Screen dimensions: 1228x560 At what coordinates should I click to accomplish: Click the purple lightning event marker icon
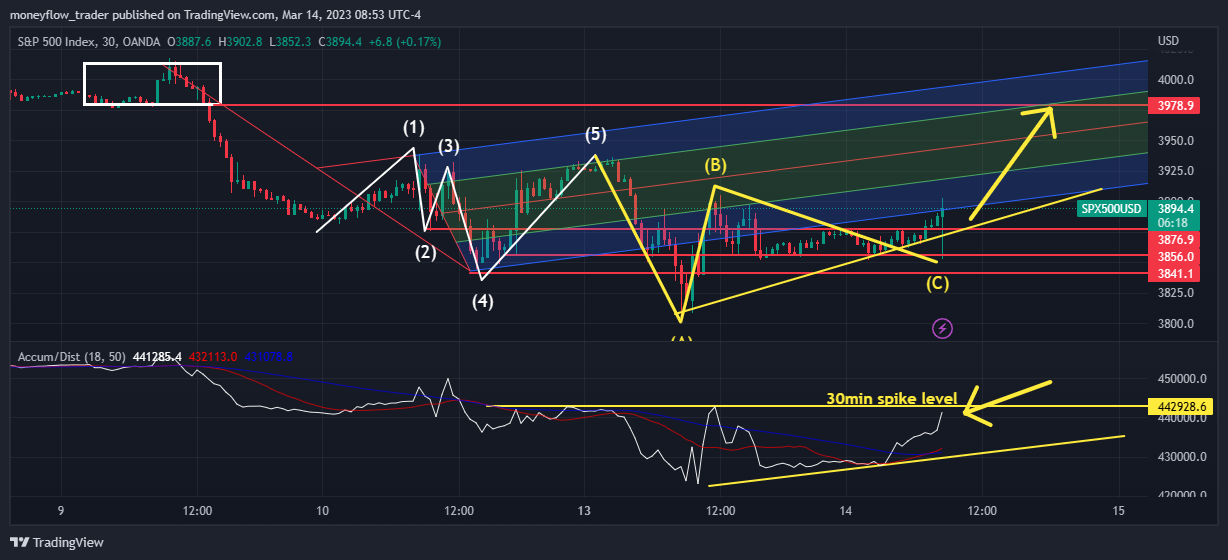(942, 327)
